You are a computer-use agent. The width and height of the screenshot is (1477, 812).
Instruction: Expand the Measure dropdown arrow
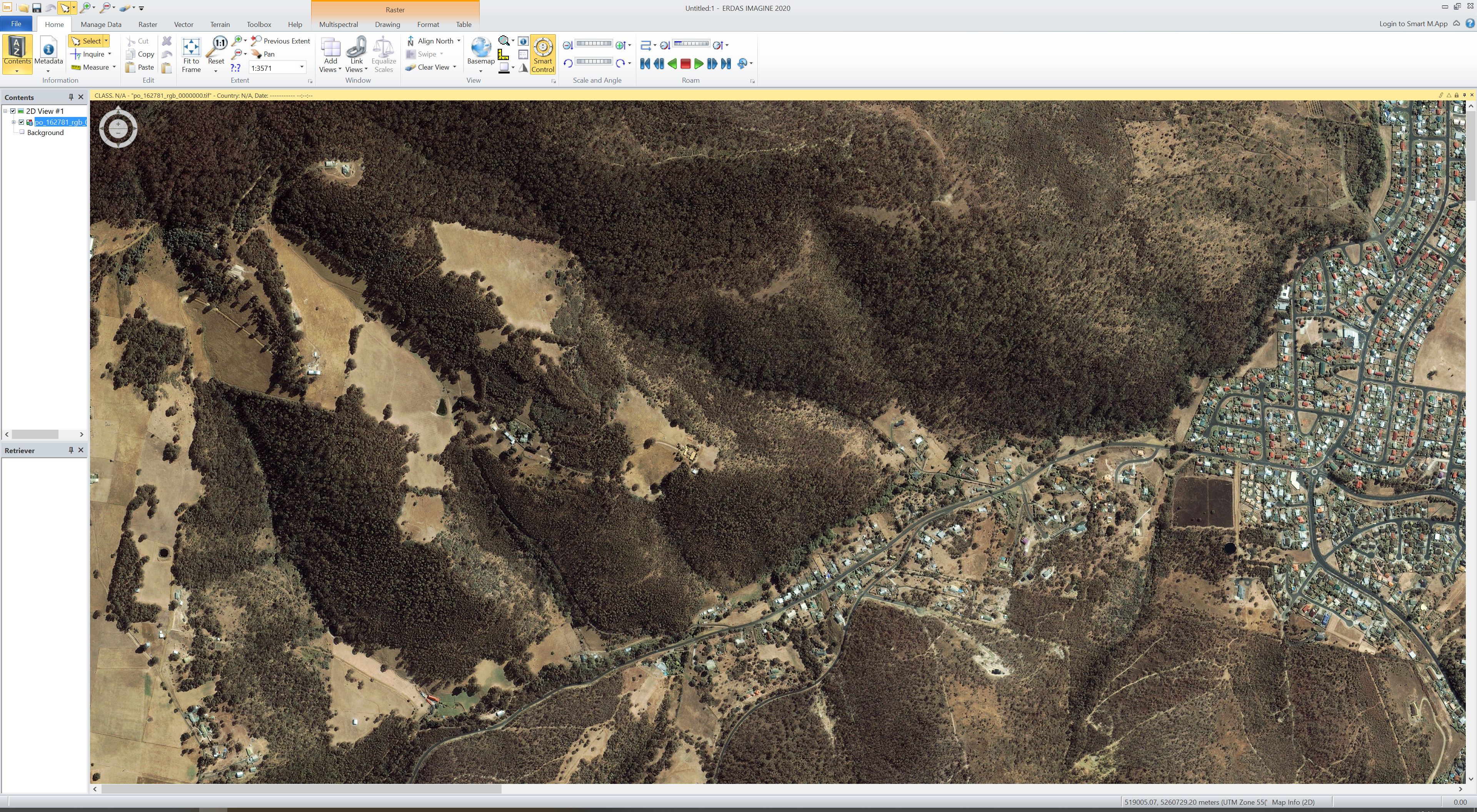tap(114, 67)
